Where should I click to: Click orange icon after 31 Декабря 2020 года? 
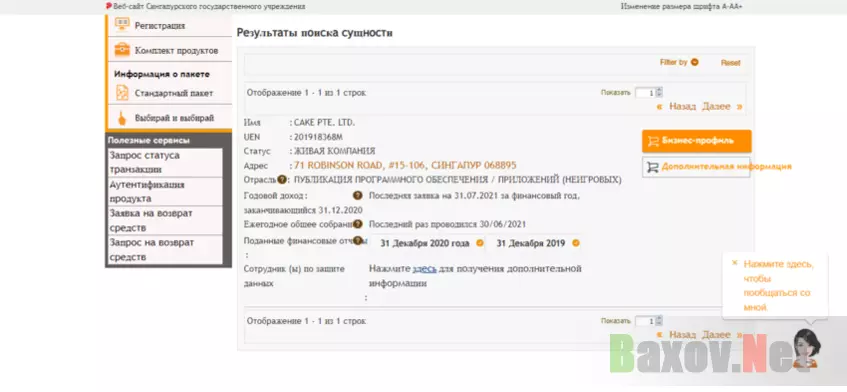(480, 244)
